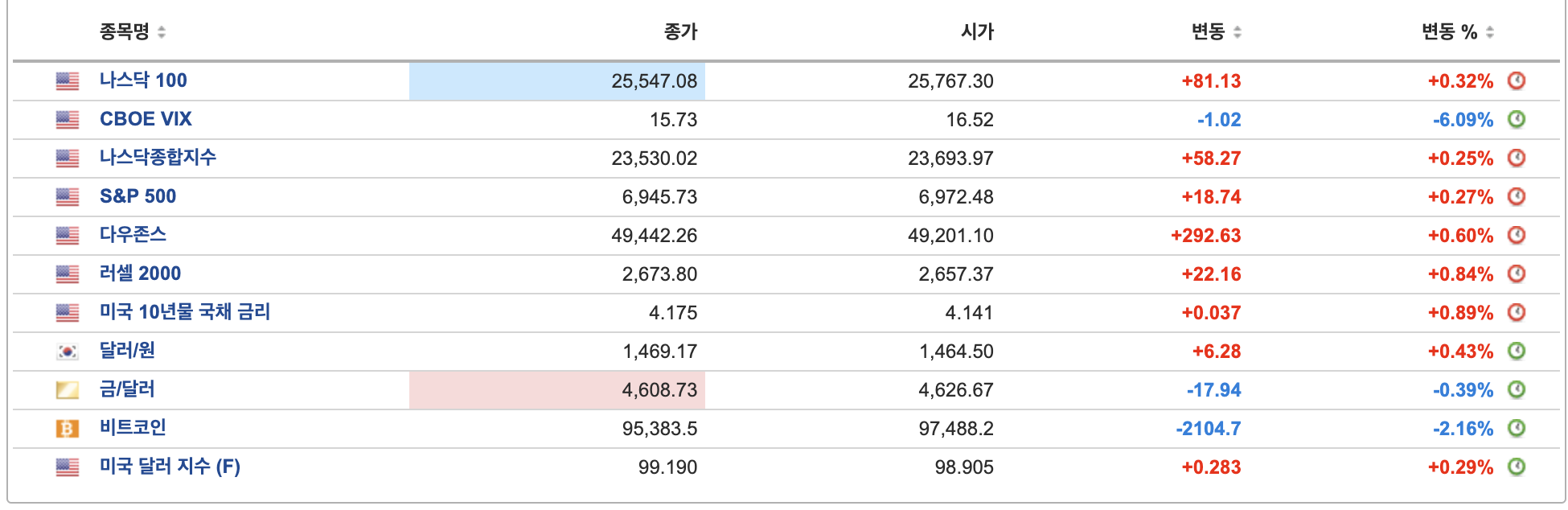The height and width of the screenshot is (510, 1568).
Task: Click the VIX percent change -6.09%
Action: (1463, 120)
